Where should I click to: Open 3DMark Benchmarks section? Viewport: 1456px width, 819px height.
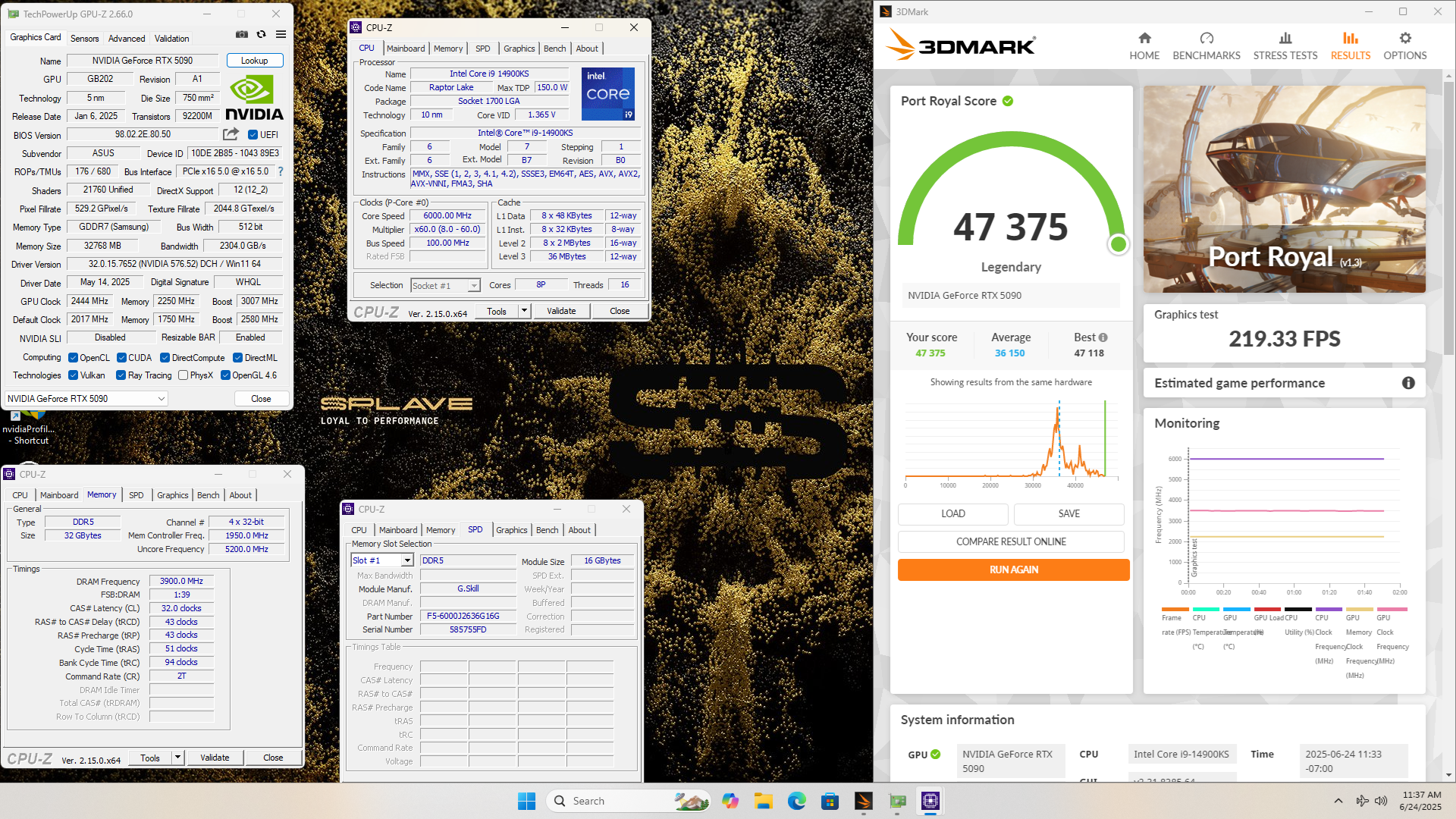pyautogui.click(x=1207, y=45)
